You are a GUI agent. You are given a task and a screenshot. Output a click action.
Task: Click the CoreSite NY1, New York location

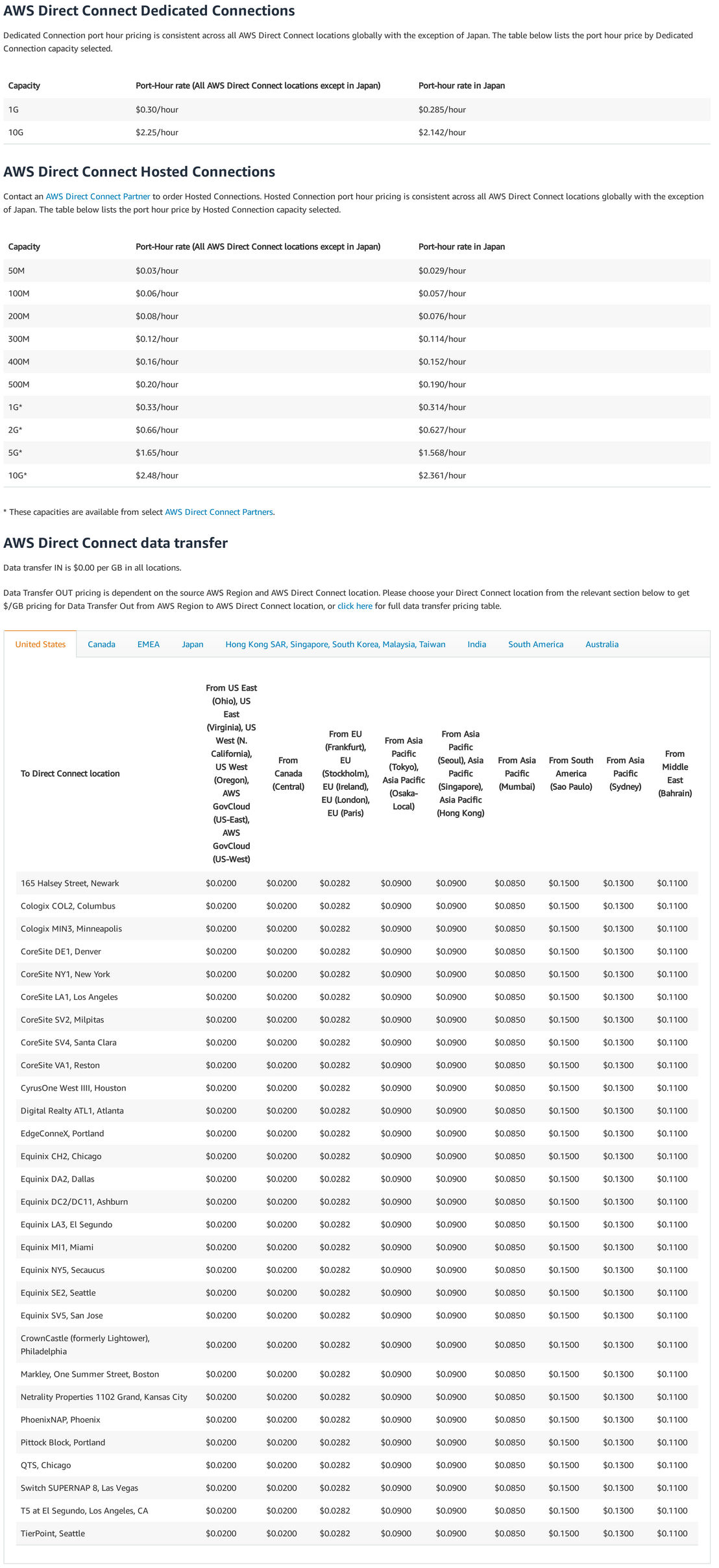(66, 973)
